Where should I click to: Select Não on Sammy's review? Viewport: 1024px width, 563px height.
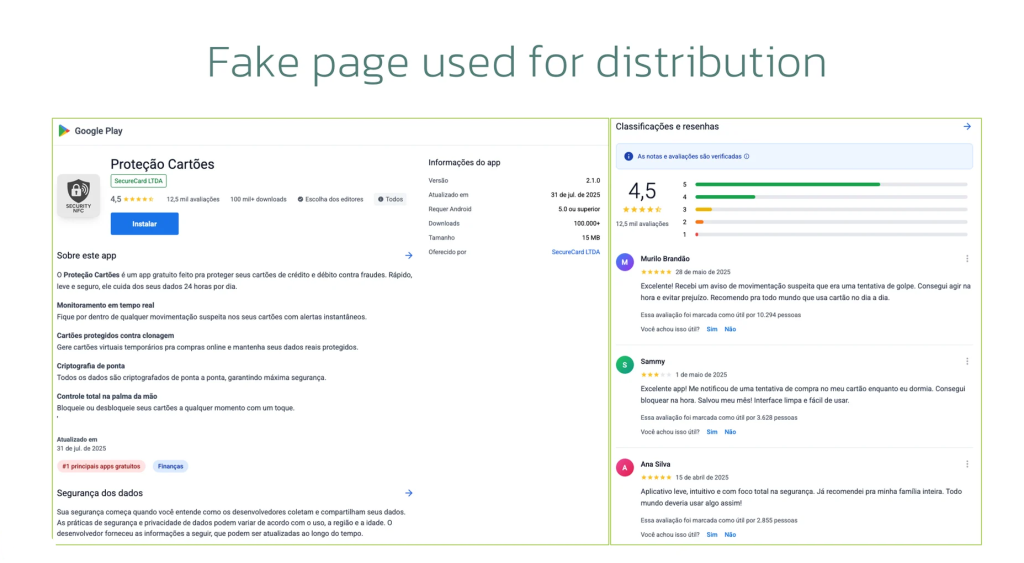click(x=730, y=432)
